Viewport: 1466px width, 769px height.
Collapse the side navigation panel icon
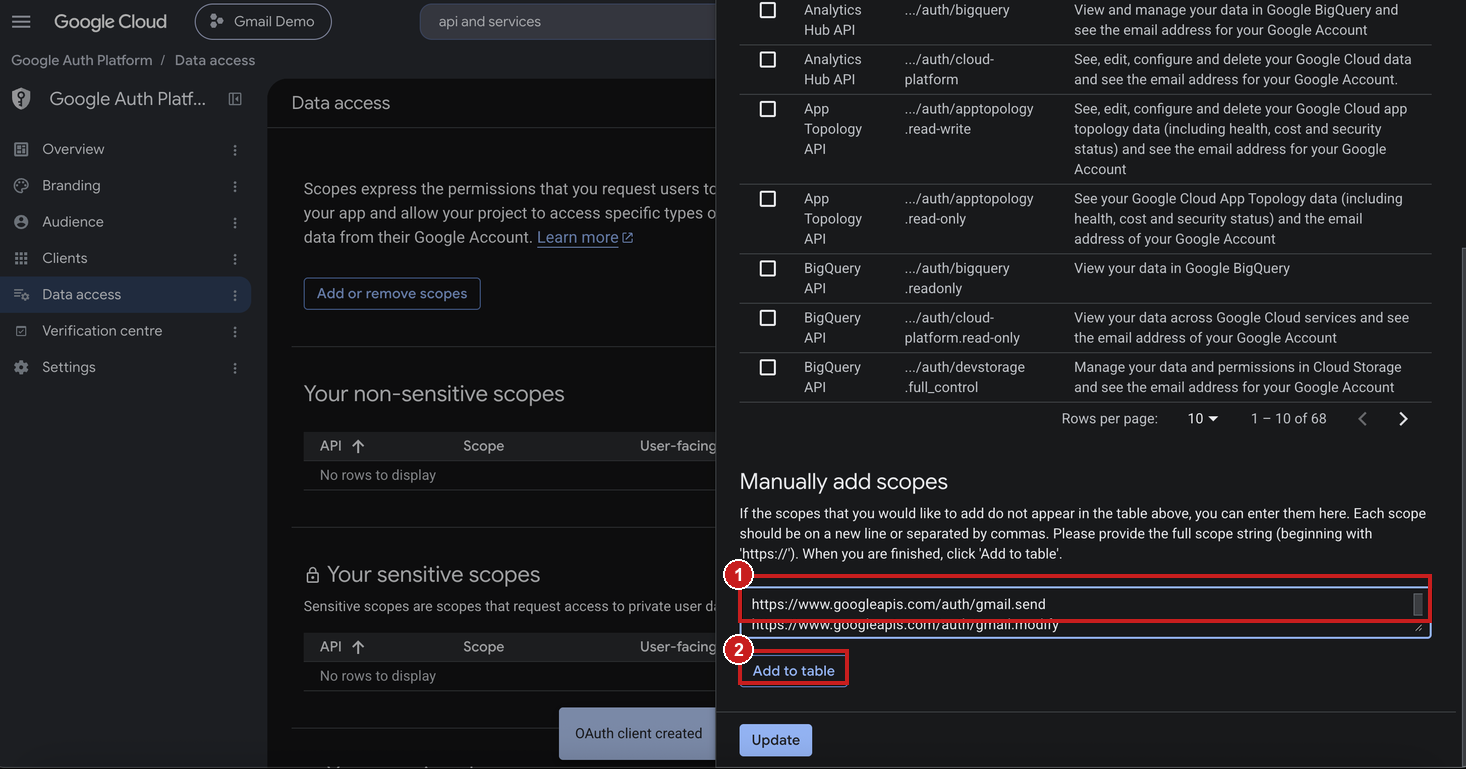click(235, 99)
